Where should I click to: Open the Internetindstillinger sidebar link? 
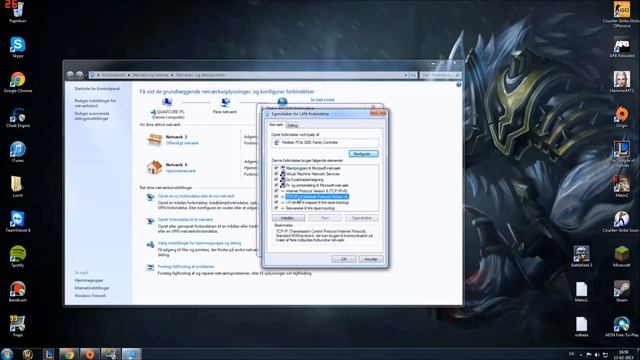tap(92, 288)
